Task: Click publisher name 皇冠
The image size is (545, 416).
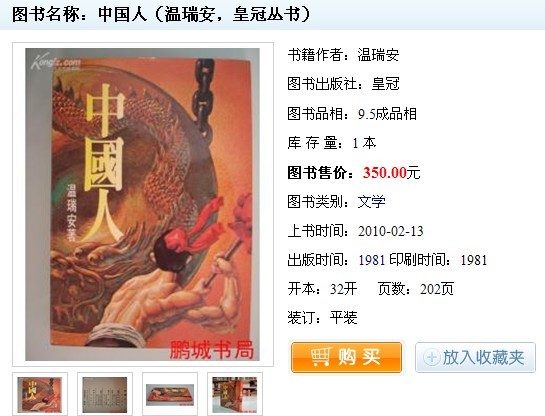Action: pyautogui.click(x=385, y=84)
